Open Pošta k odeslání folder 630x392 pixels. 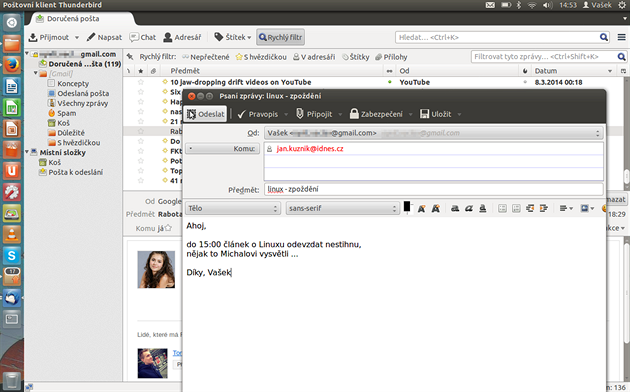(x=71, y=172)
